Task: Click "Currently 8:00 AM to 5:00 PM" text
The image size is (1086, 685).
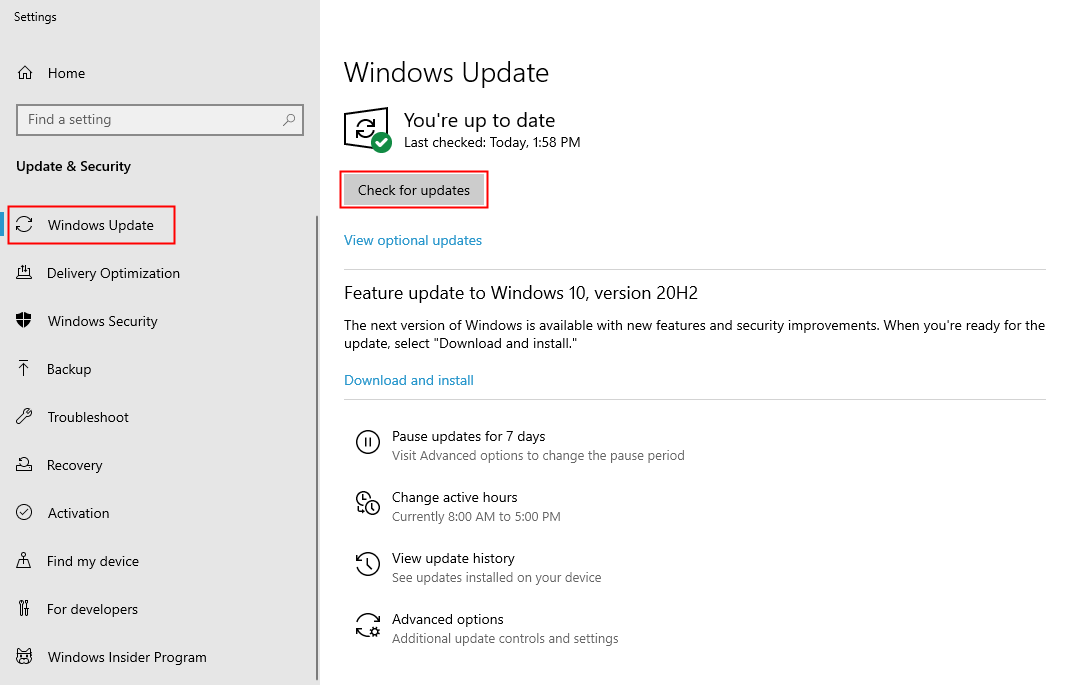Action: point(477,517)
